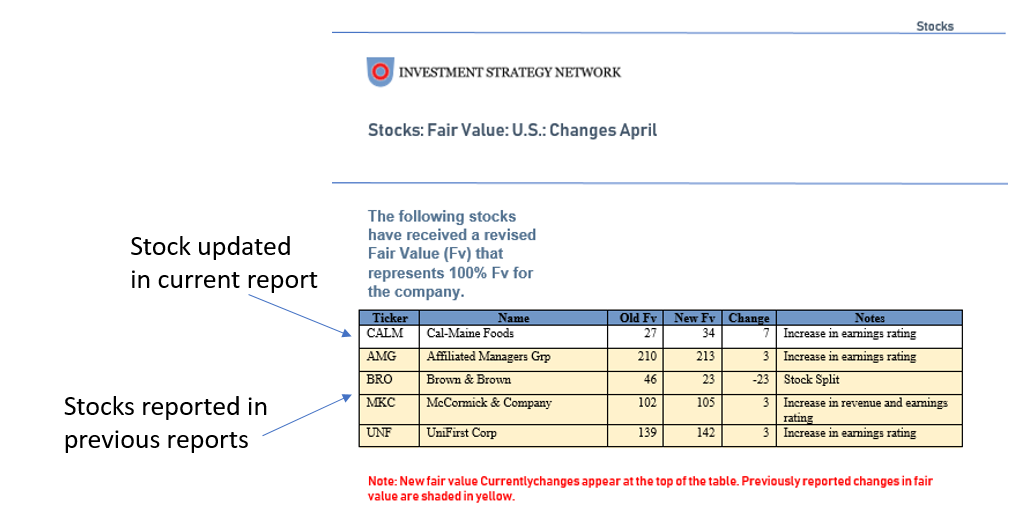Click the Investment Strategy Network logo icon
Screen dimensions: 1018x525
pyautogui.click(x=380, y=71)
